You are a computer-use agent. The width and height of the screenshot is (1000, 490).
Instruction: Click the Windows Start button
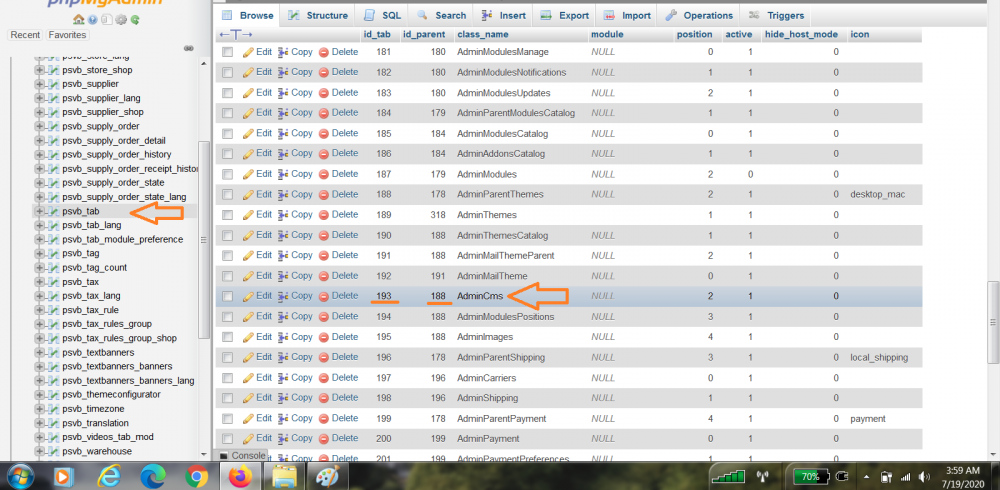tap(19, 476)
